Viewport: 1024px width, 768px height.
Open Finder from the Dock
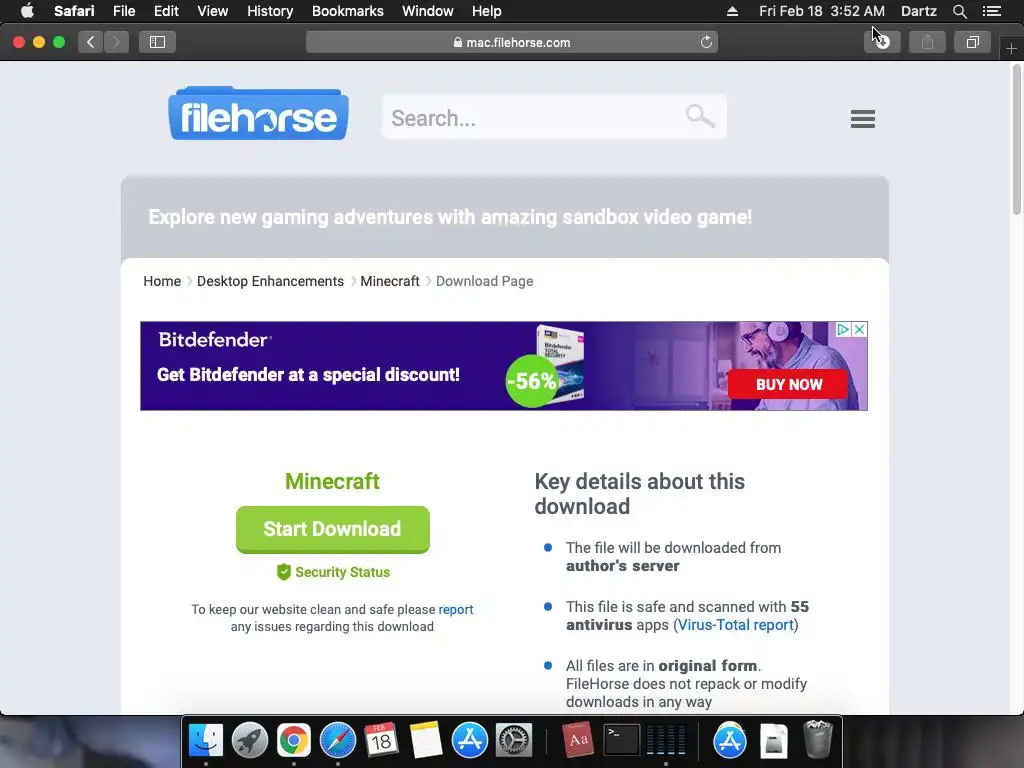tap(206, 741)
